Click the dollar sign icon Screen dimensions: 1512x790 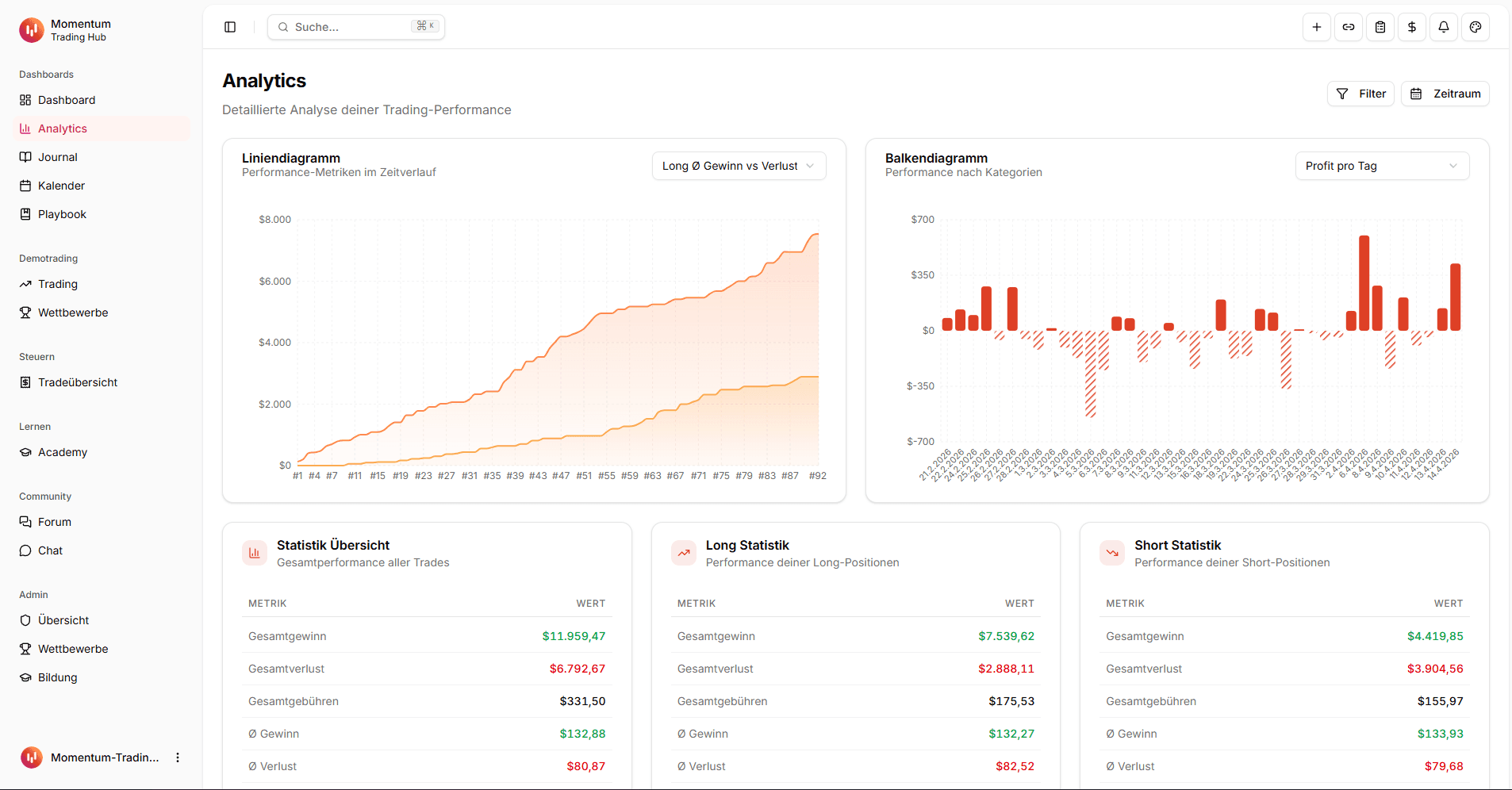click(1412, 27)
